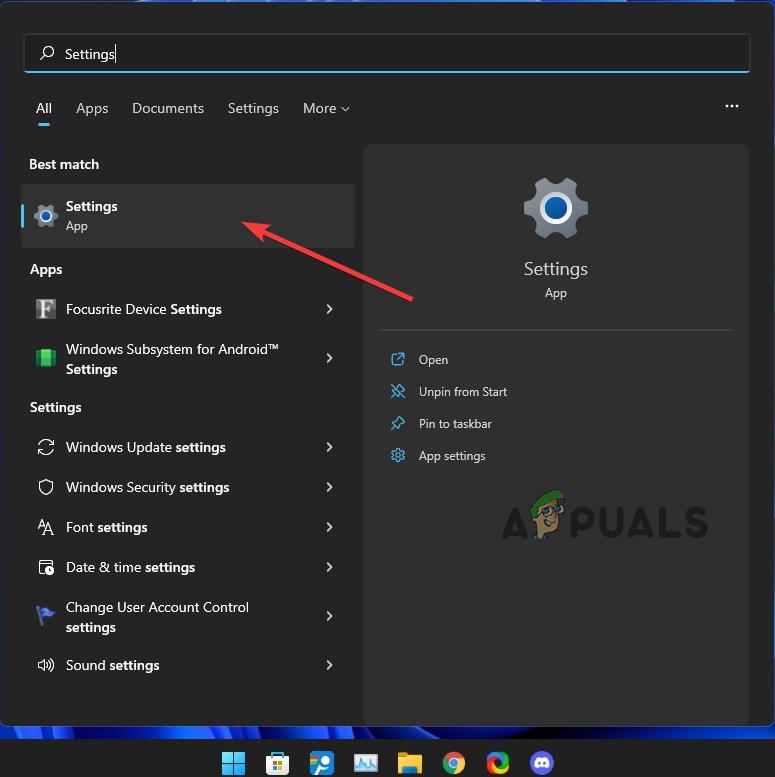775x777 pixels.
Task: Open the More filter dropdown
Action: pos(326,108)
